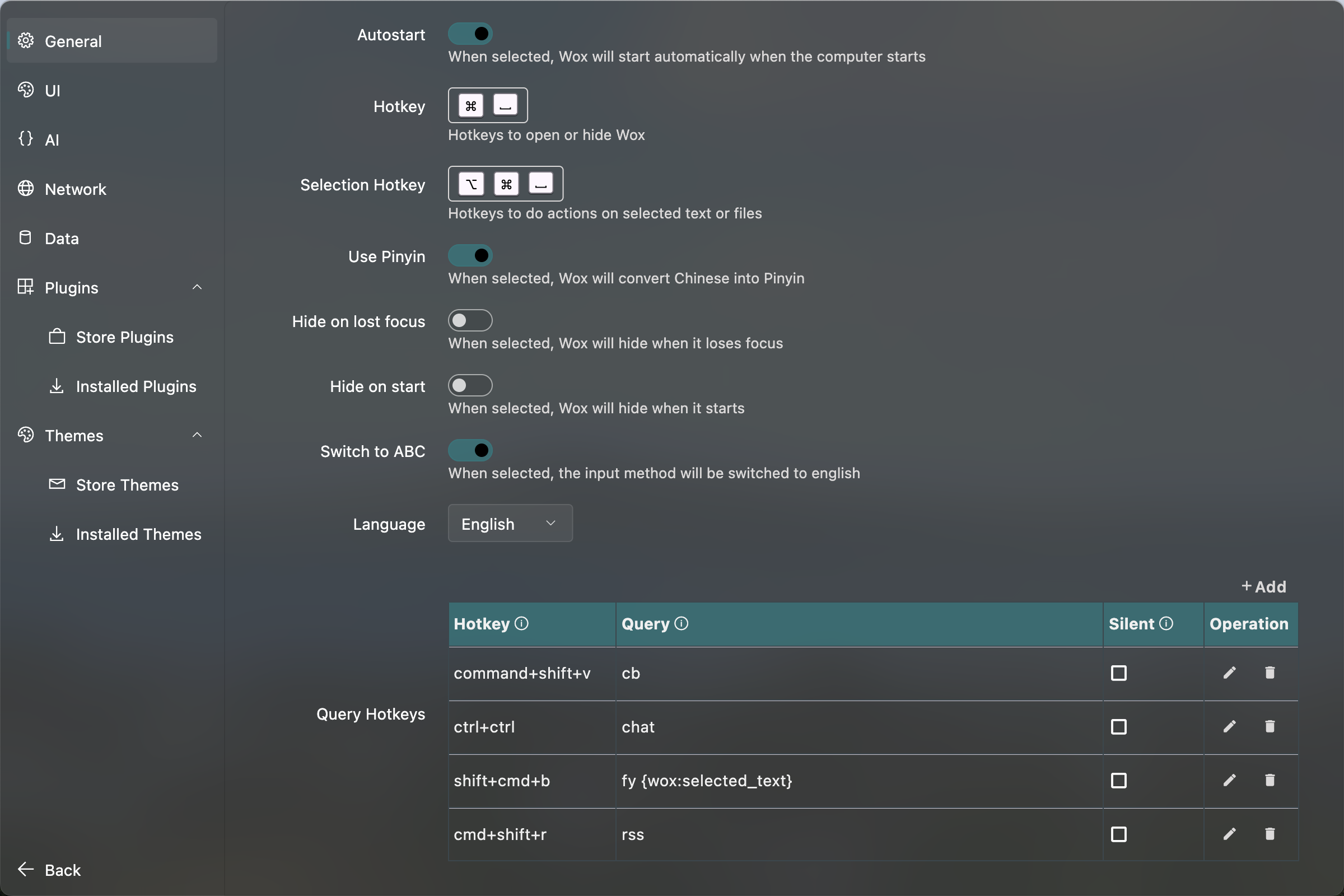Collapse the Themes section chevron
The image size is (1344, 896).
(197, 435)
